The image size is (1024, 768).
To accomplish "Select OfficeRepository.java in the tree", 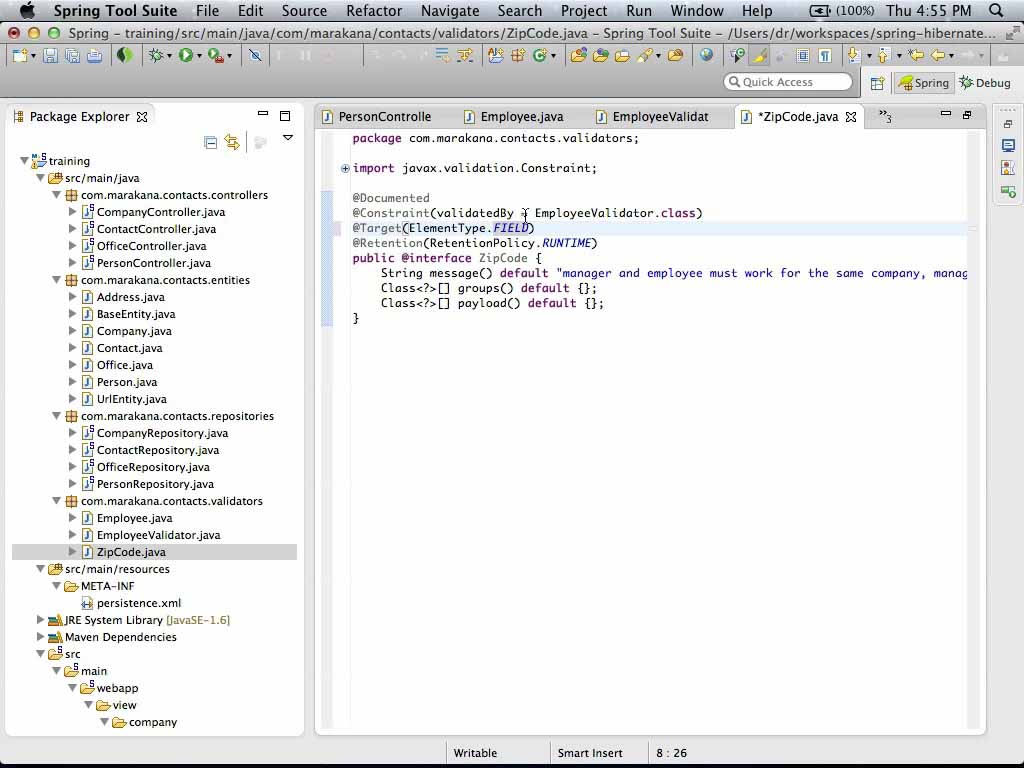I will point(153,466).
